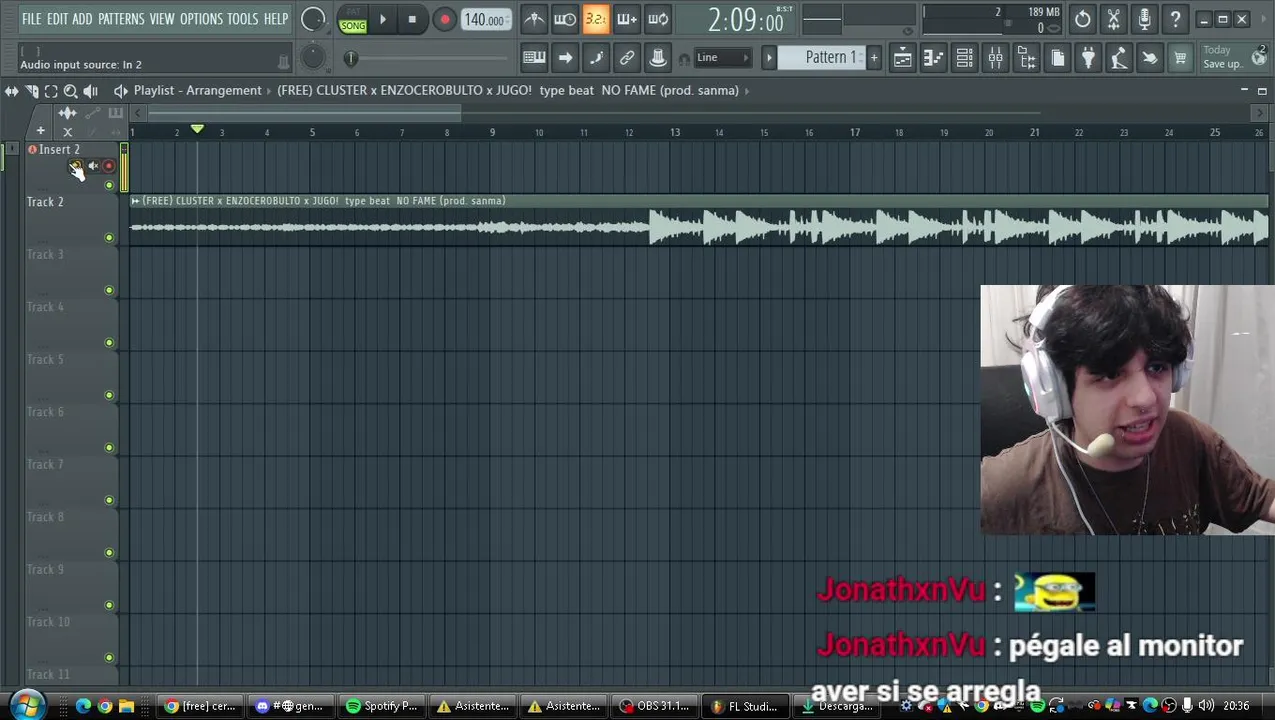
Task: Open the plugin picker plug icon
Action: click(x=1088, y=58)
